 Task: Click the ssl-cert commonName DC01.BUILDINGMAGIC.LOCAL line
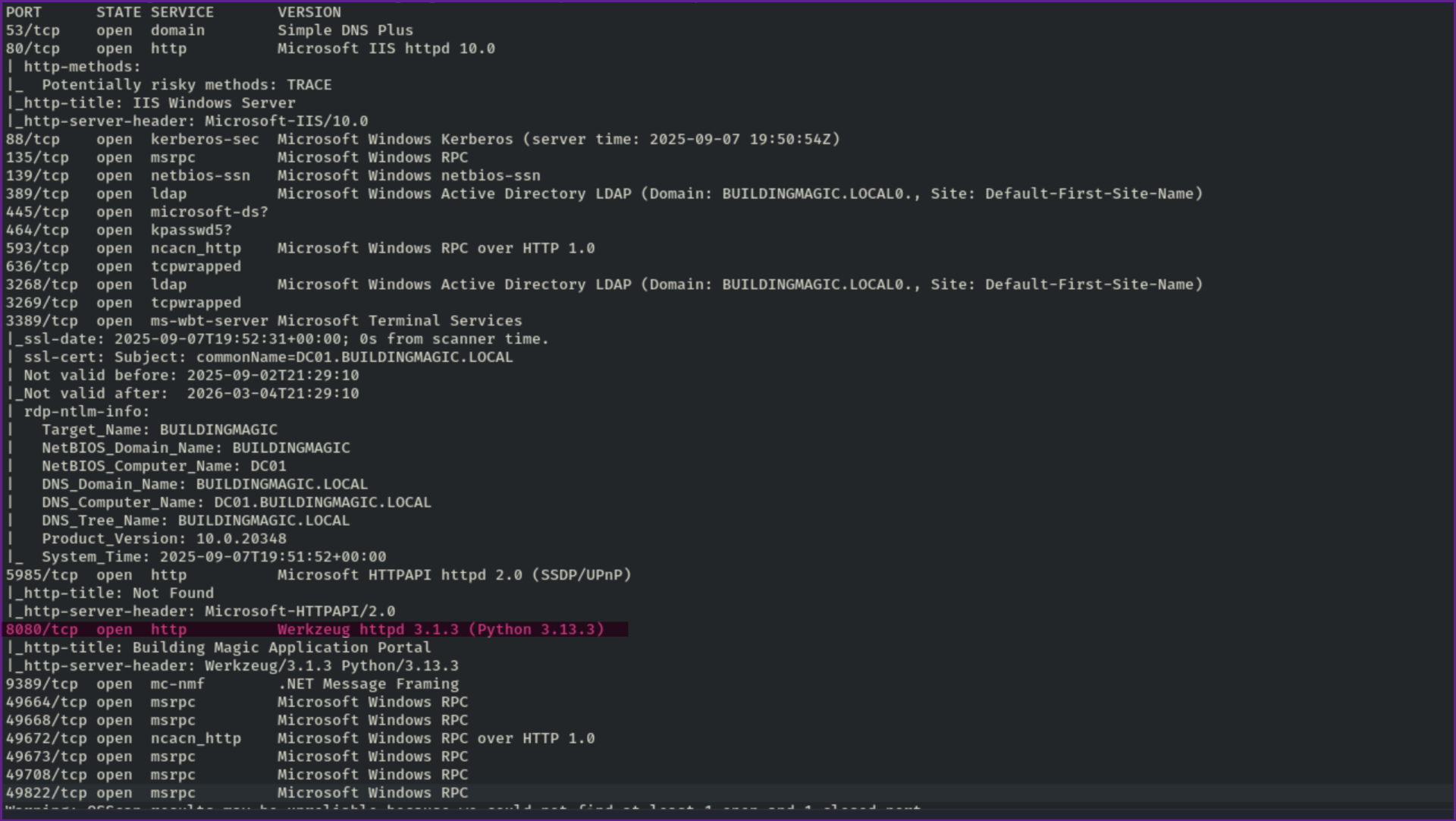[x=258, y=357]
